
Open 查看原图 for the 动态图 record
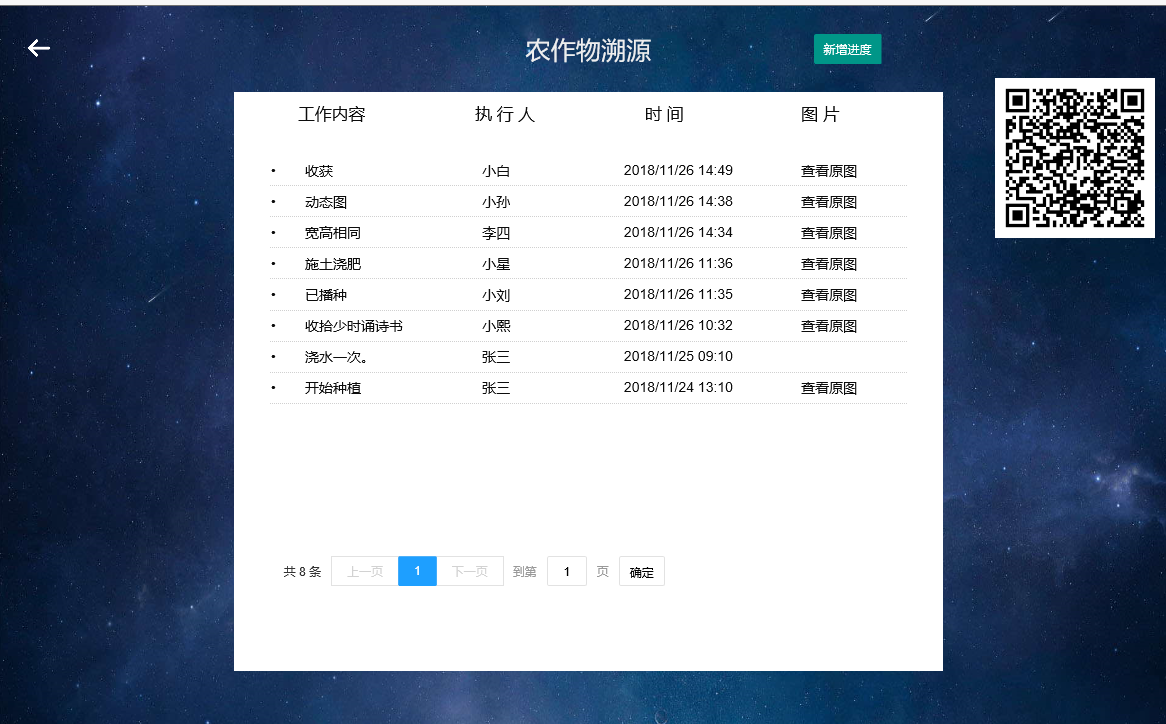click(x=828, y=201)
